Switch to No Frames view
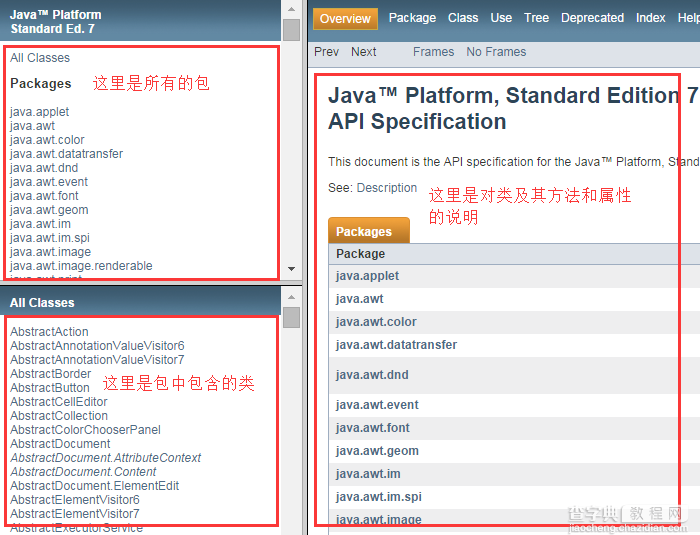Image resolution: width=700 pixels, height=535 pixels. click(496, 52)
